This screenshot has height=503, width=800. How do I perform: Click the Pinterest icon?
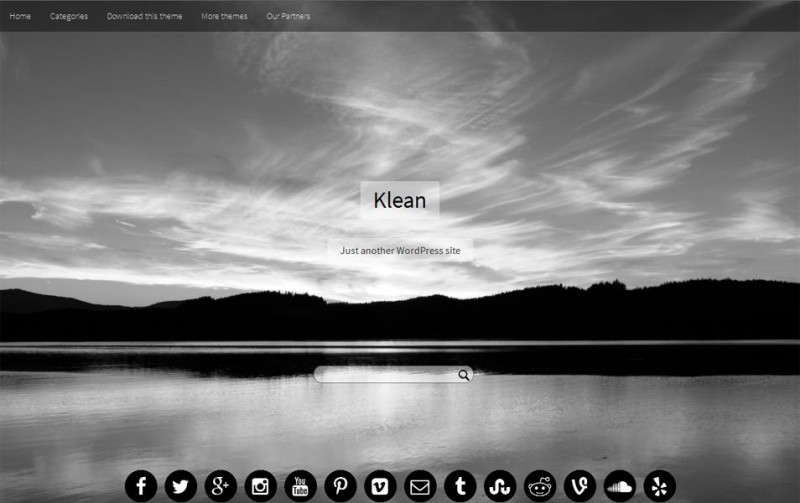340,486
